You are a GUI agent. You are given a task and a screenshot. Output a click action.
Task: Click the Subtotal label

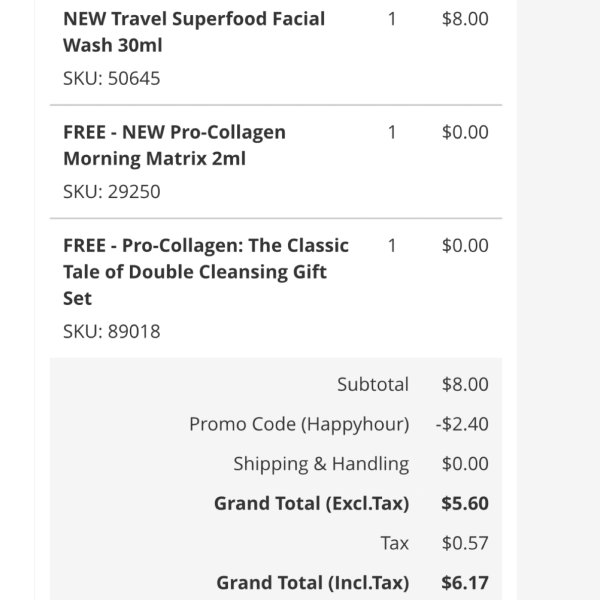(x=373, y=384)
